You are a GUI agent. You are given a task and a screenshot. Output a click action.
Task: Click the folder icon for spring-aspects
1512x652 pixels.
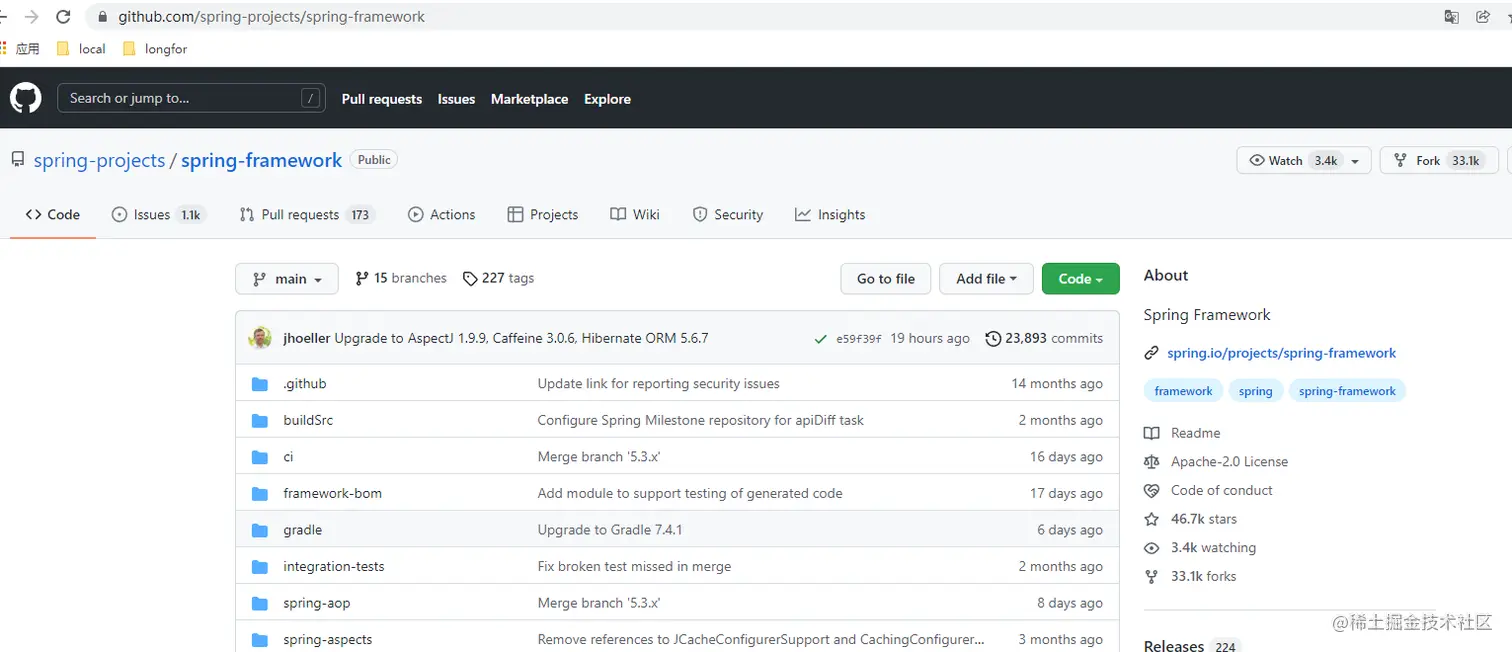click(x=260, y=639)
